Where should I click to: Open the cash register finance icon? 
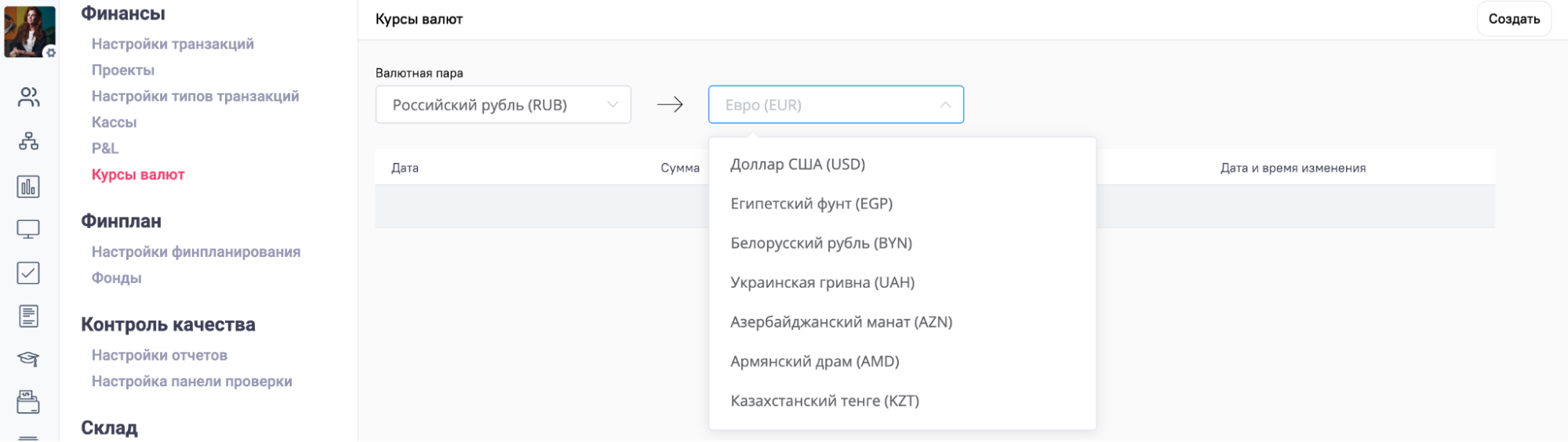[28, 402]
